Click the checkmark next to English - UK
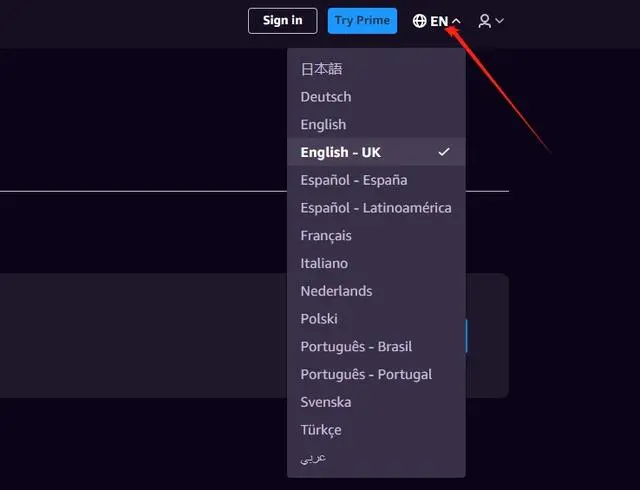Image resolution: width=640 pixels, height=490 pixels. point(444,152)
